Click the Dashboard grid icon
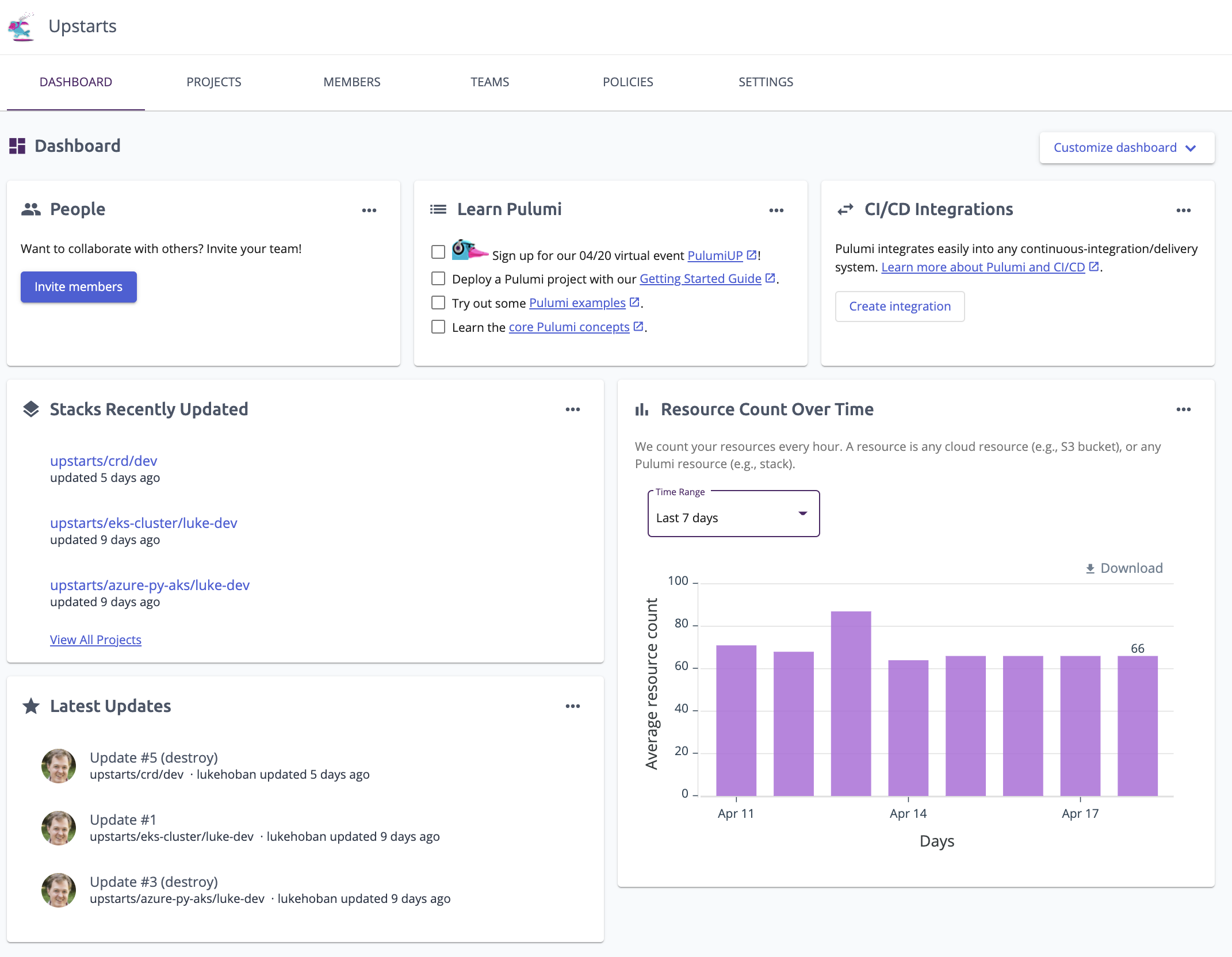 17,146
